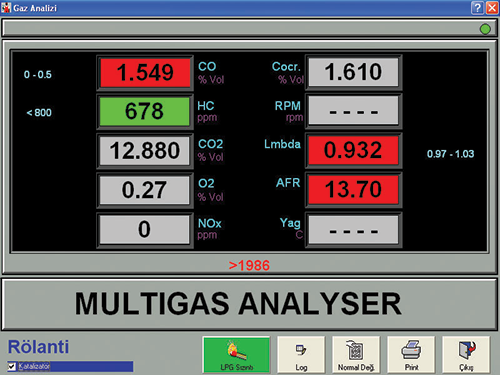Click the NOx value 0 field

point(145,229)
